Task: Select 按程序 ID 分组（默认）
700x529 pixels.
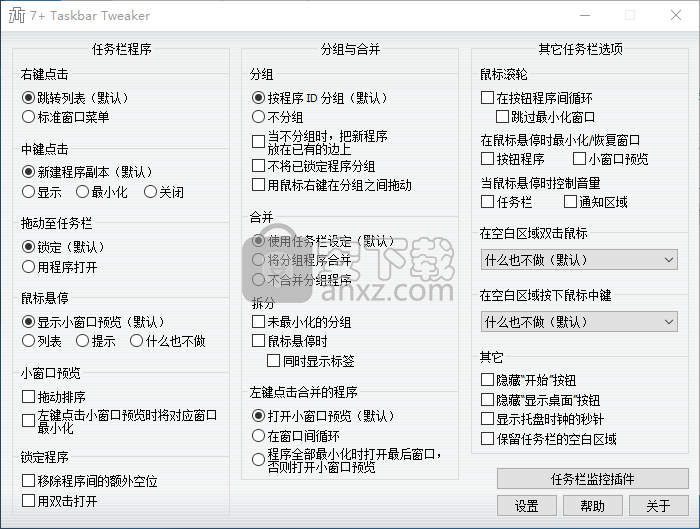Action: tap(320, 98)
